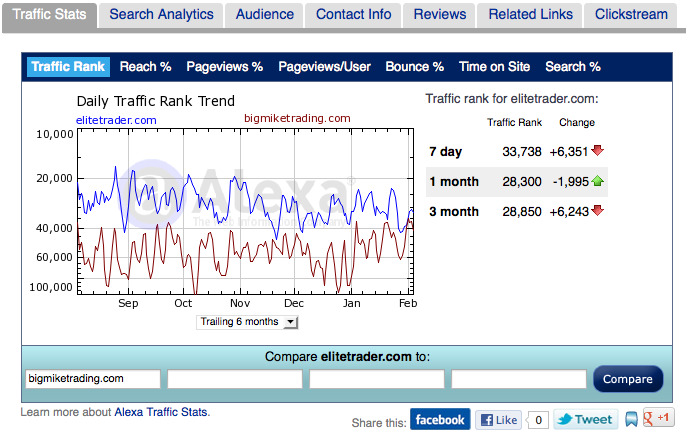Go to the Contact Info tab
This screenshot has width=688, height=434.
pos(353,15)
